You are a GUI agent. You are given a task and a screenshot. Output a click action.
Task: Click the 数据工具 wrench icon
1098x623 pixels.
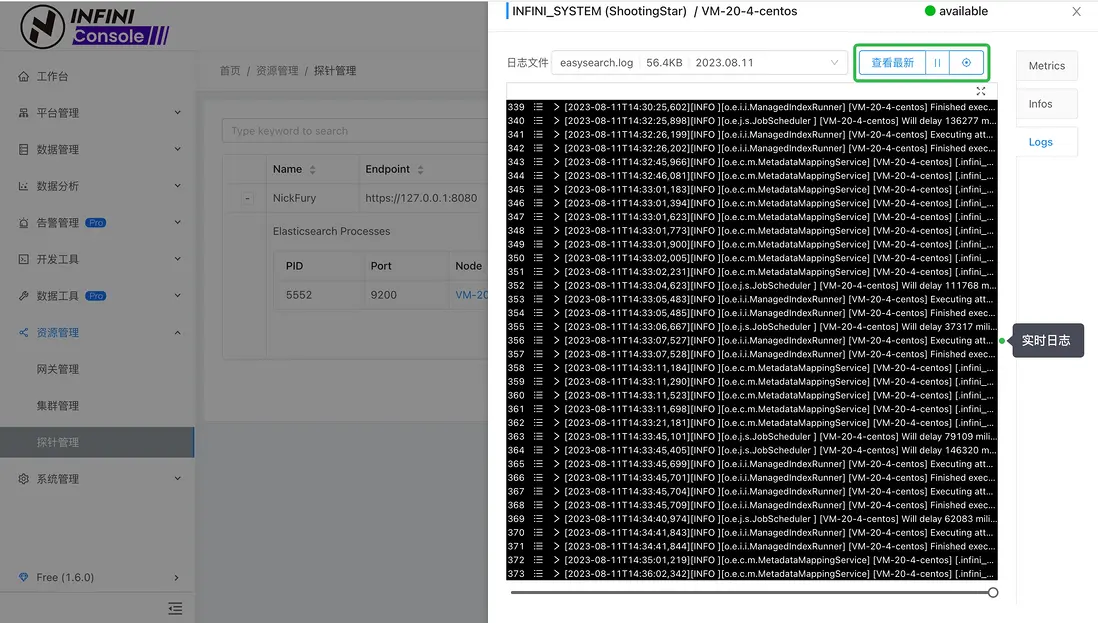[24, 295]
